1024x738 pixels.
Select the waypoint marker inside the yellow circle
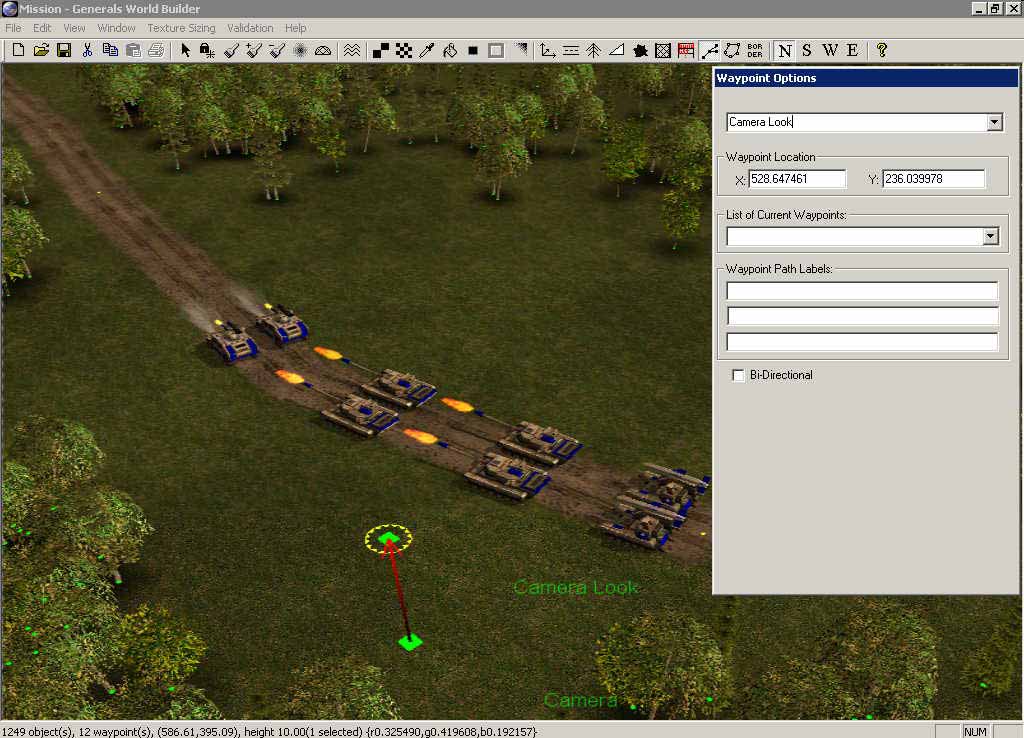point(388,539)
